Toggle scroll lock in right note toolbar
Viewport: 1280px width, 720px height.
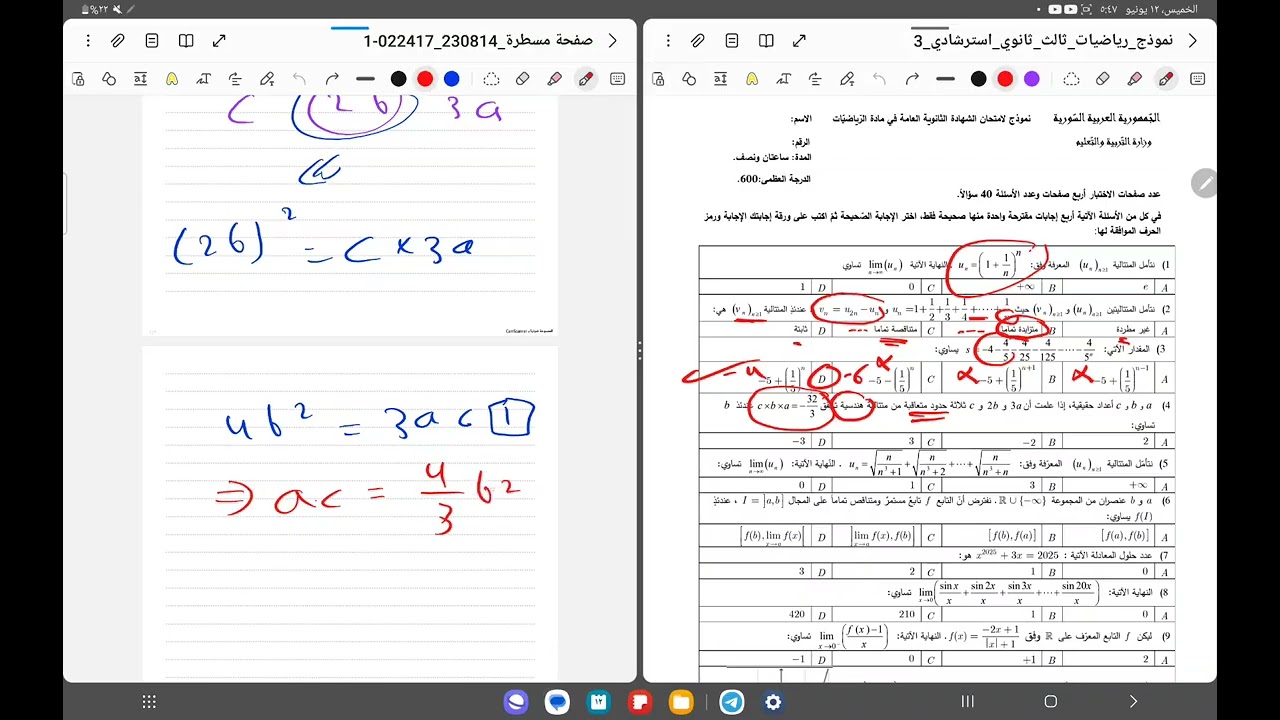point(658,79)
